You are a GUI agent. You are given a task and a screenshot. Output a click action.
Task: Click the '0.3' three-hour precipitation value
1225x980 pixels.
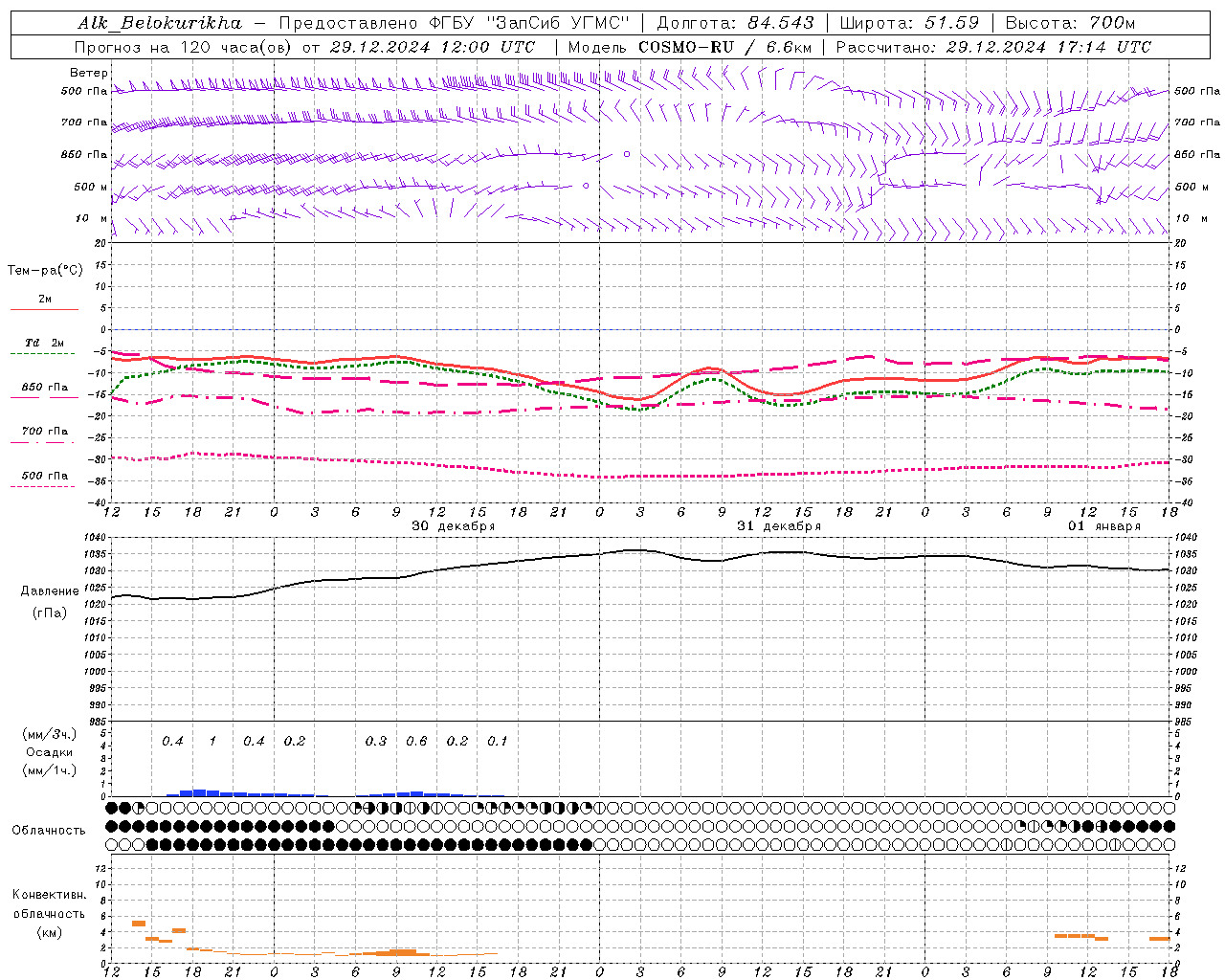pos(376,741)
